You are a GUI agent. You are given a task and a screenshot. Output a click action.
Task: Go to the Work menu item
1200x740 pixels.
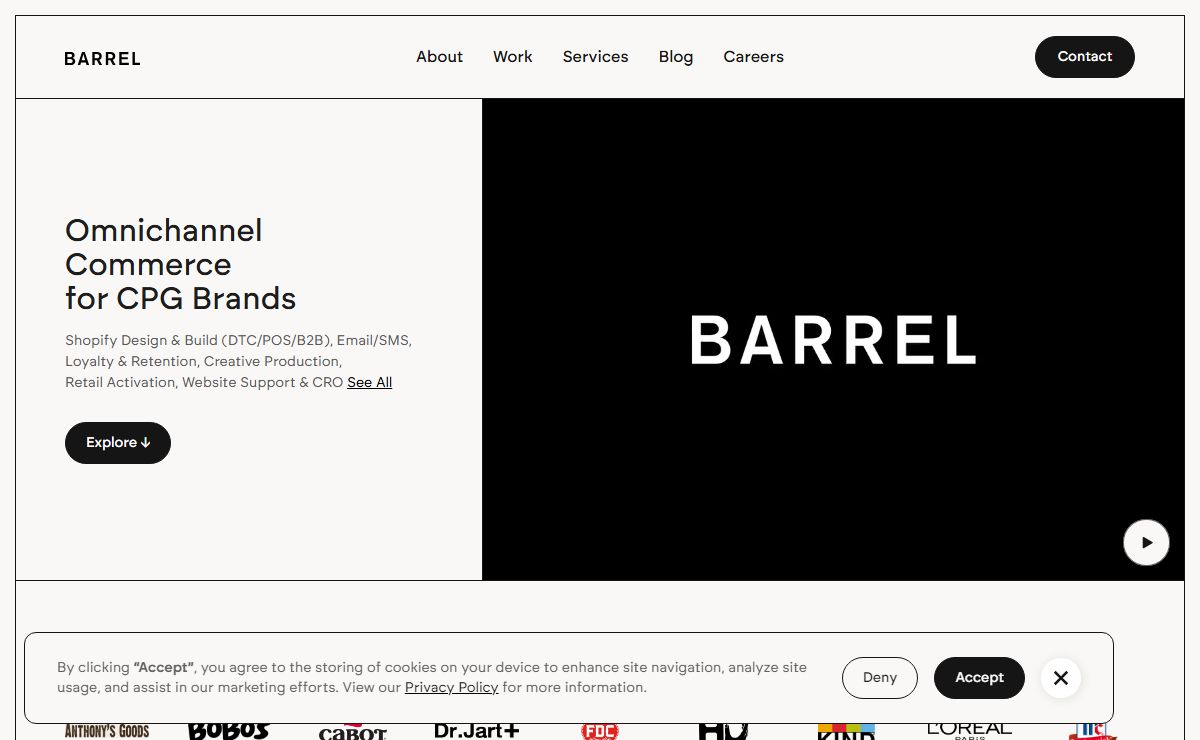pos(512,57)
